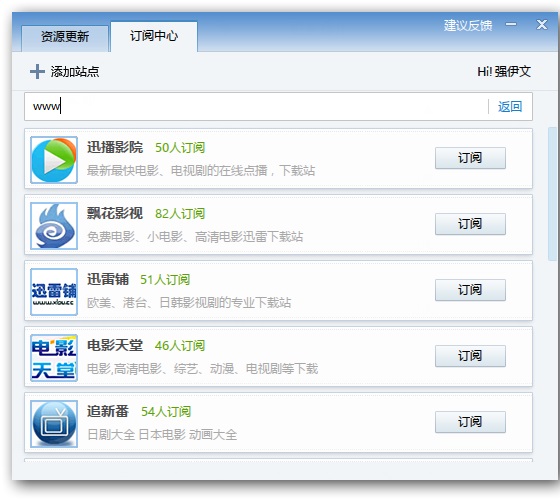This screenshot has width=560, height=500.
Task: Click description 电影,高清电影、综艺、动漫、电视剧等下载
Action: tap(202, 369)
